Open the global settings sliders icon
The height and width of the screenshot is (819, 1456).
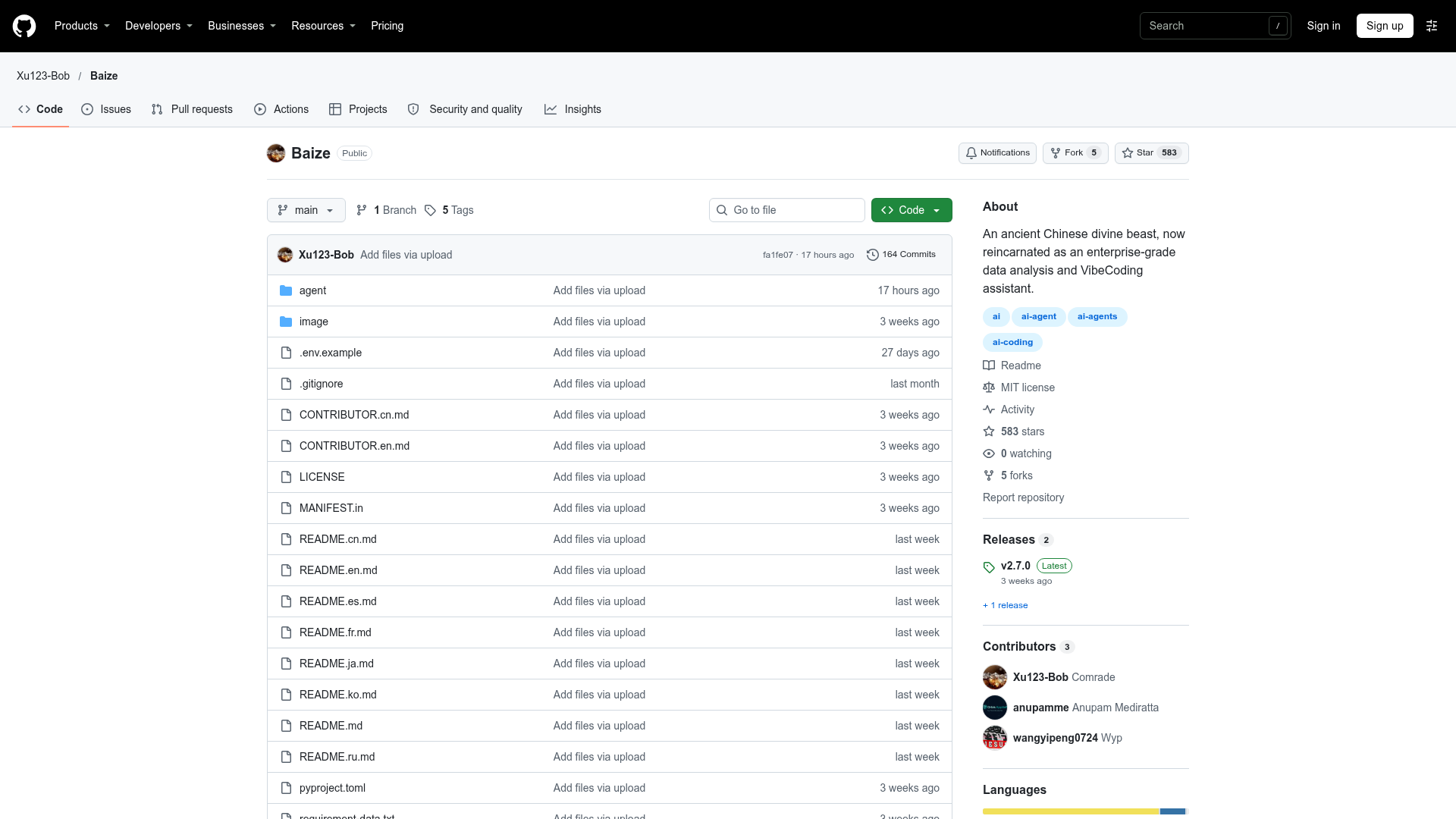point(1432,26)
